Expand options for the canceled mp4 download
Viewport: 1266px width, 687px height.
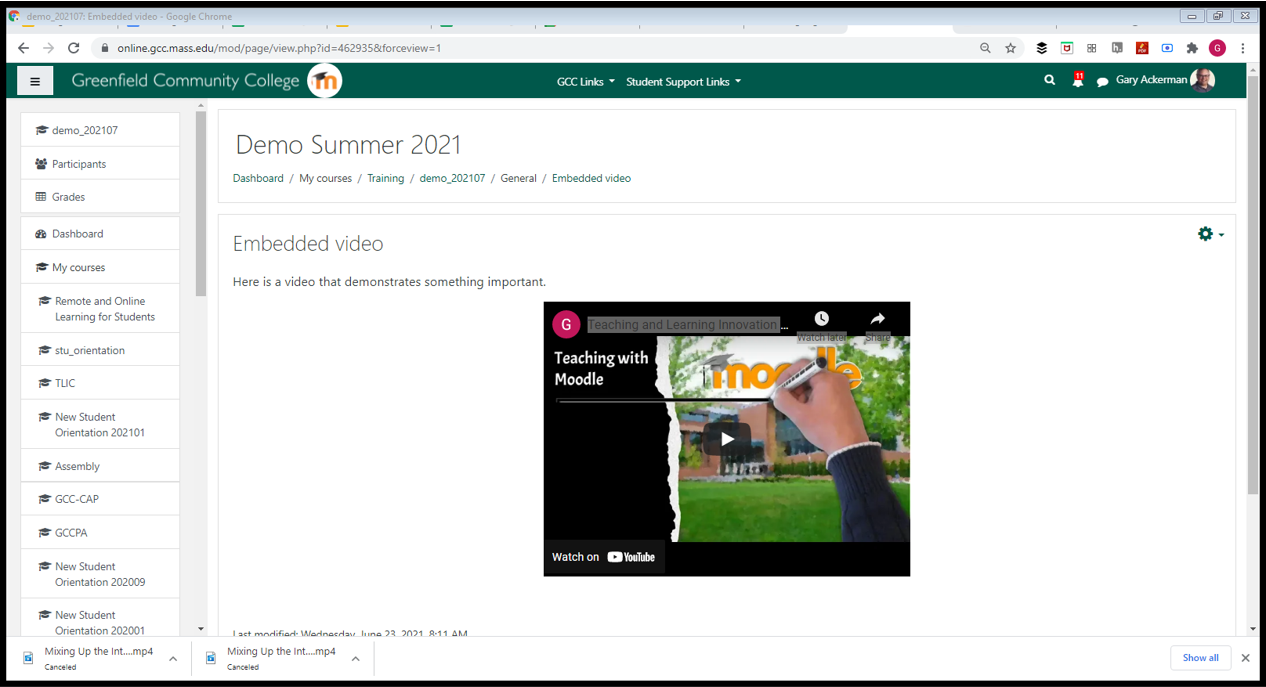[x=173, y=658]
